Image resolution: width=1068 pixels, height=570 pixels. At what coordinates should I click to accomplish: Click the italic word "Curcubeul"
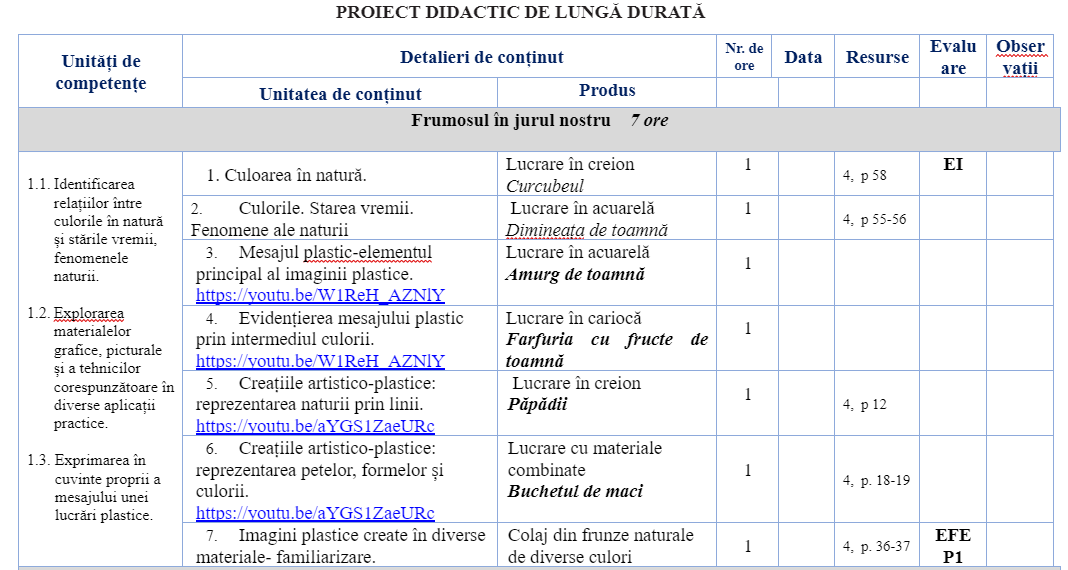pos(544,186)
